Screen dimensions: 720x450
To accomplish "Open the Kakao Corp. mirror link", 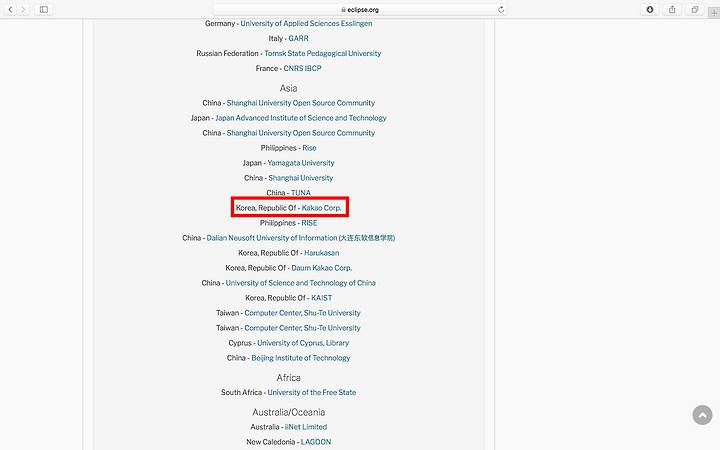I will point(321,208).
